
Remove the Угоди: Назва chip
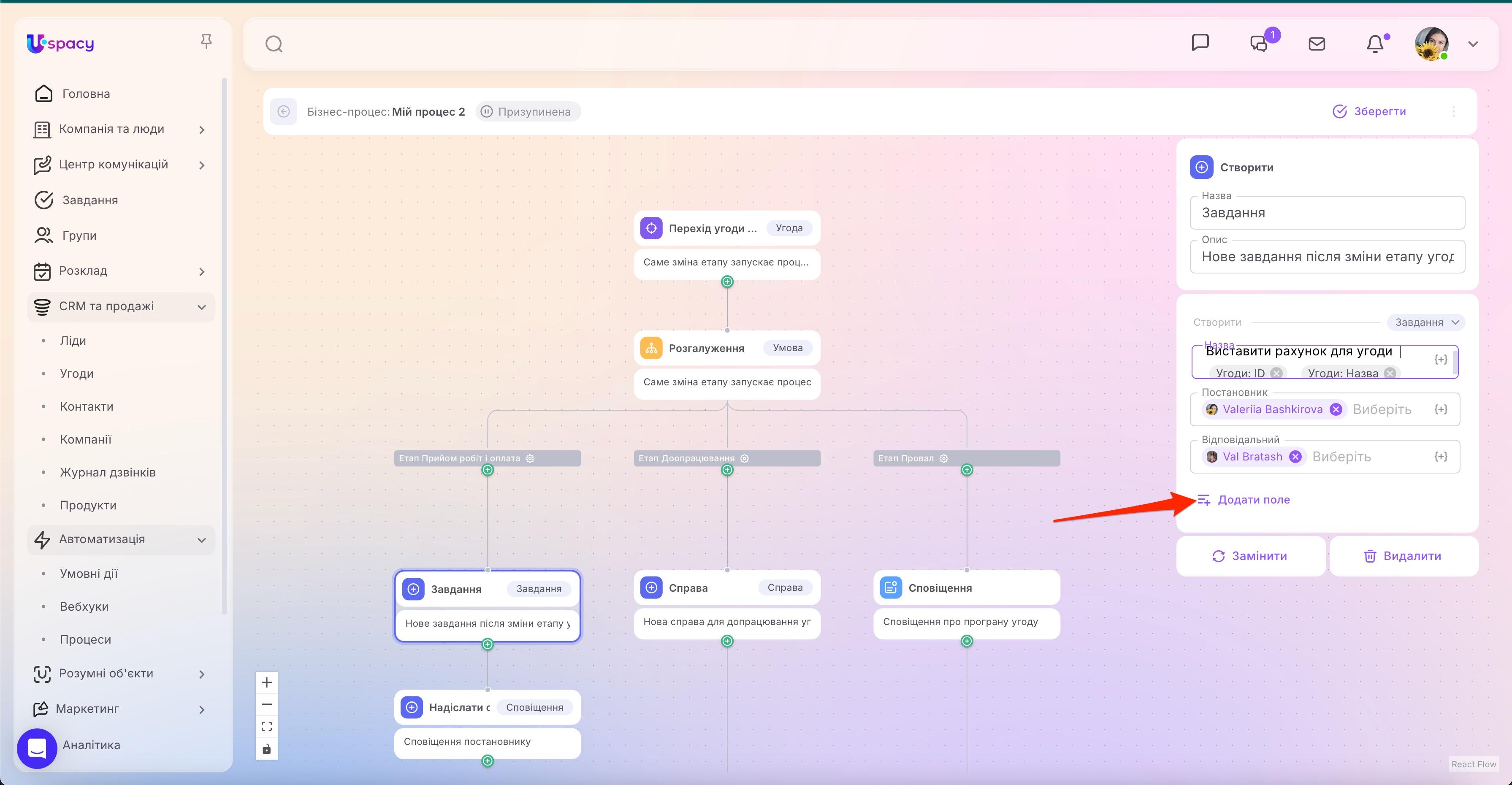pos(1389,373)
